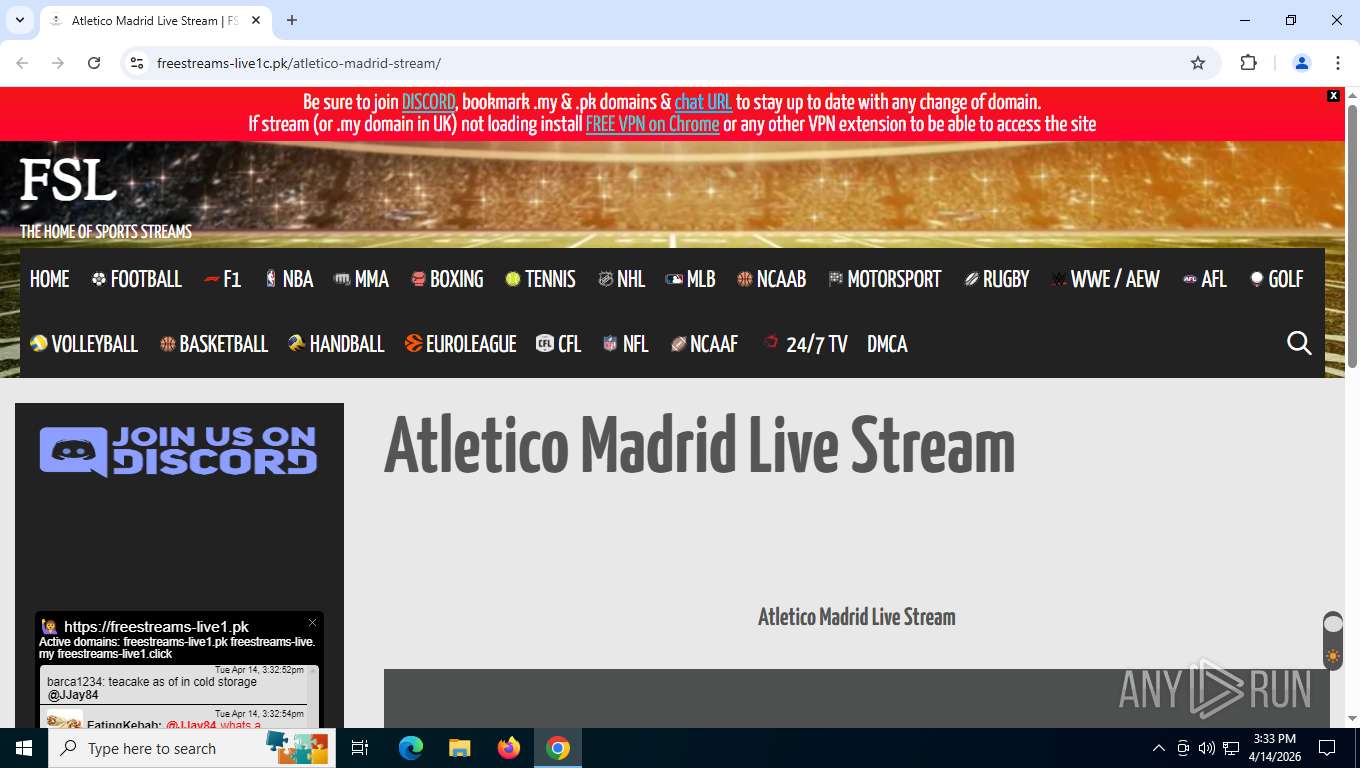The width and height of the screenshot is (1360, 768).
Task: Click the FSL site logo
Action: click(68, 181)
